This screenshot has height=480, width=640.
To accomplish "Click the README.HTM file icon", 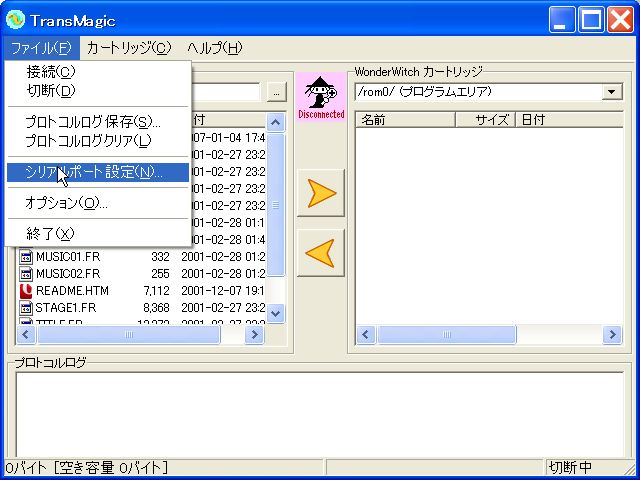I will pos(26,291).
